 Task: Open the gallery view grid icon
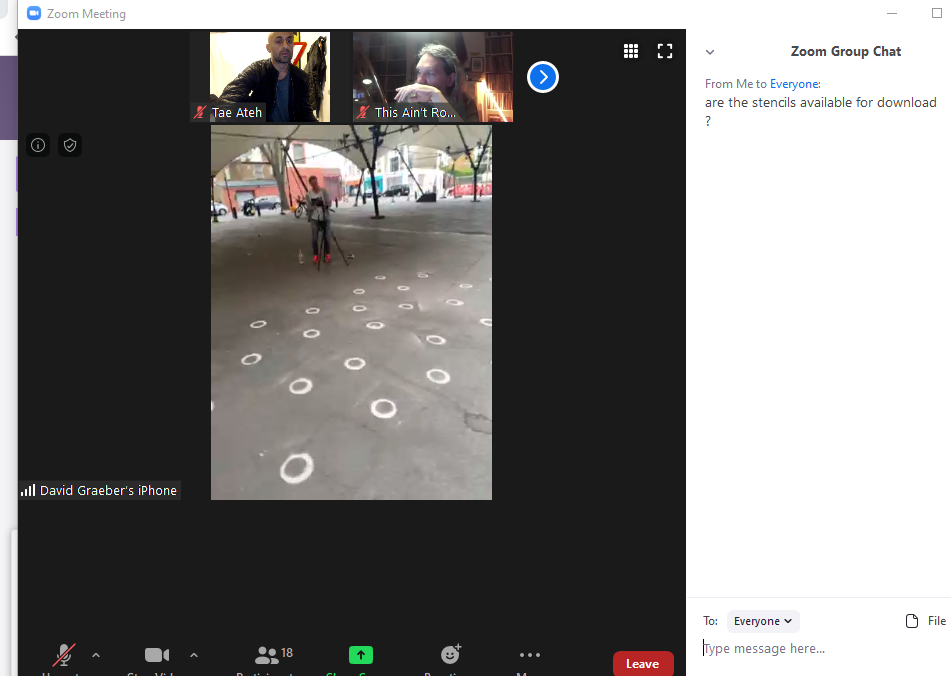(x=631, y=51)
